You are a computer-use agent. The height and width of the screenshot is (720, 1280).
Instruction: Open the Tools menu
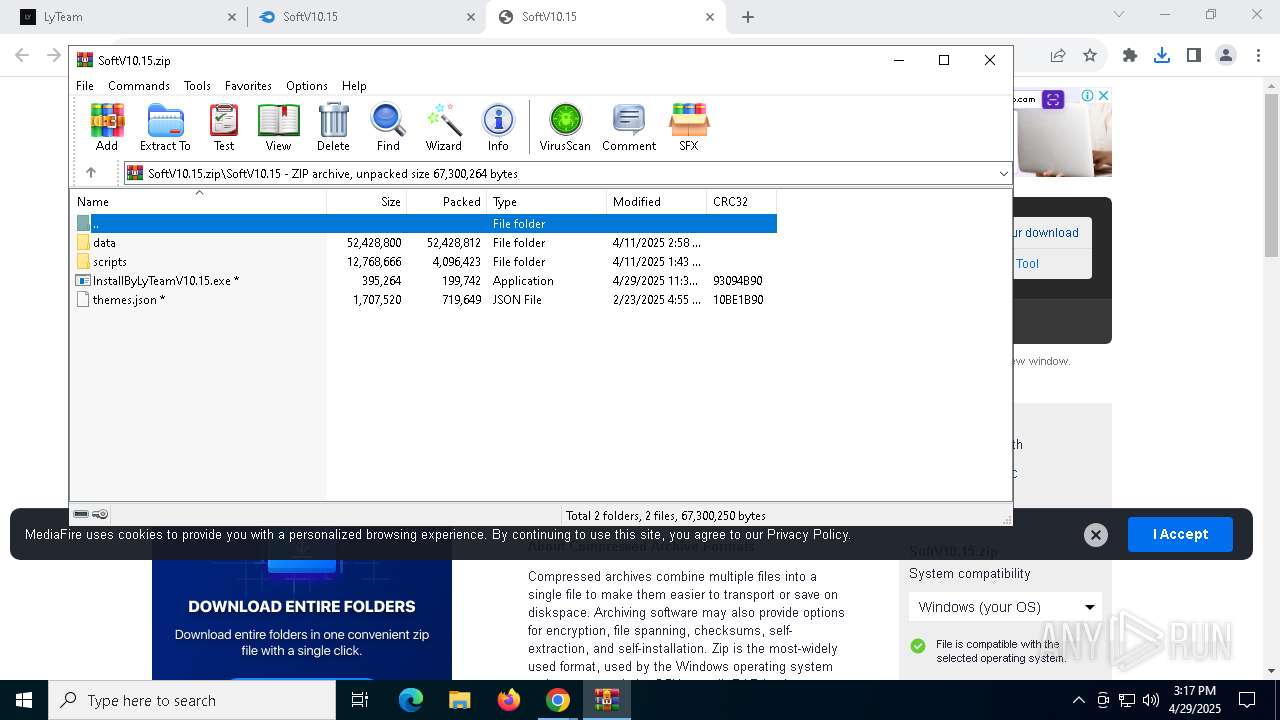197,86
